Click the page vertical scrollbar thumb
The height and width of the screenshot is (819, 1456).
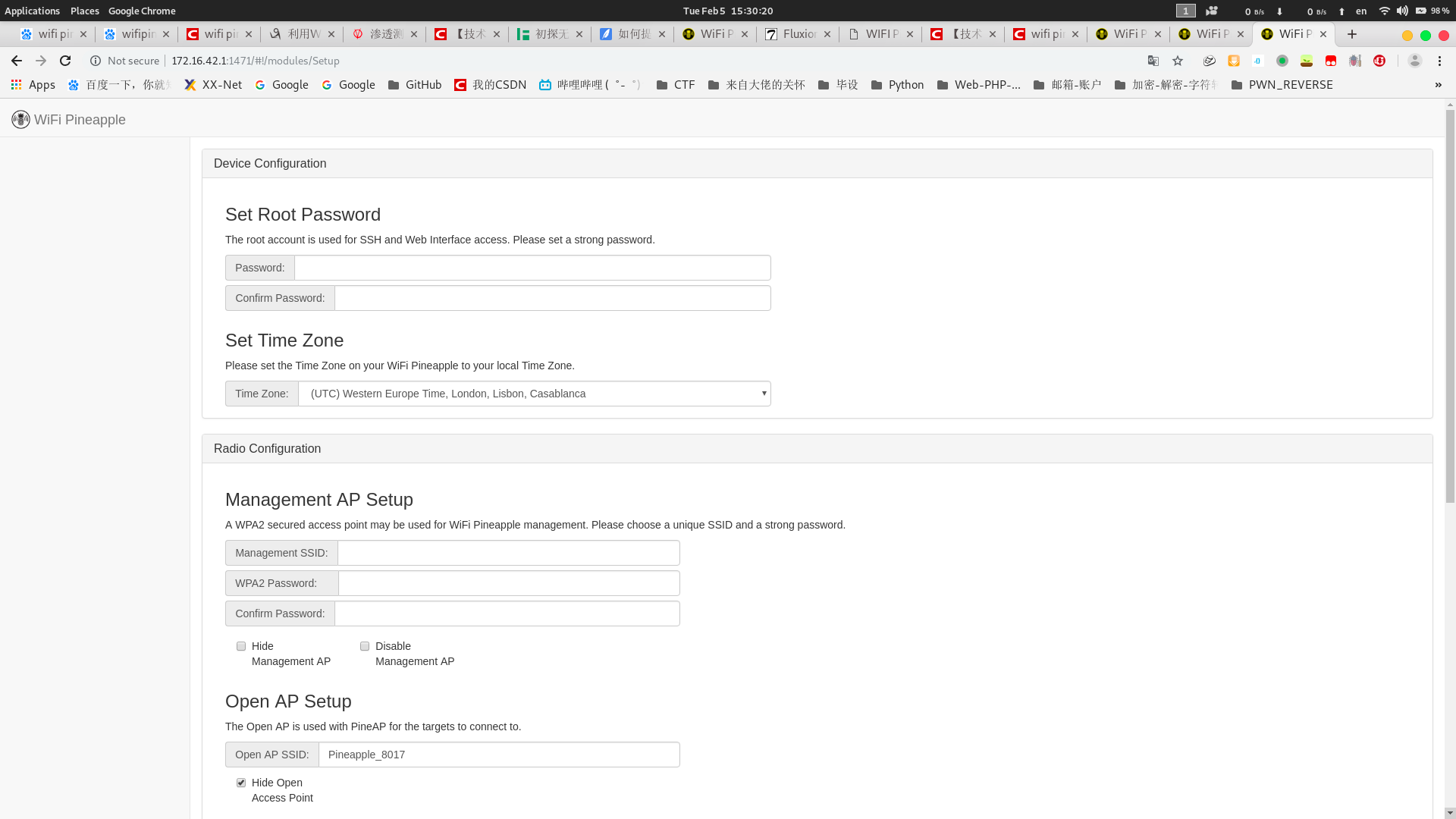tap(1450, 306)
